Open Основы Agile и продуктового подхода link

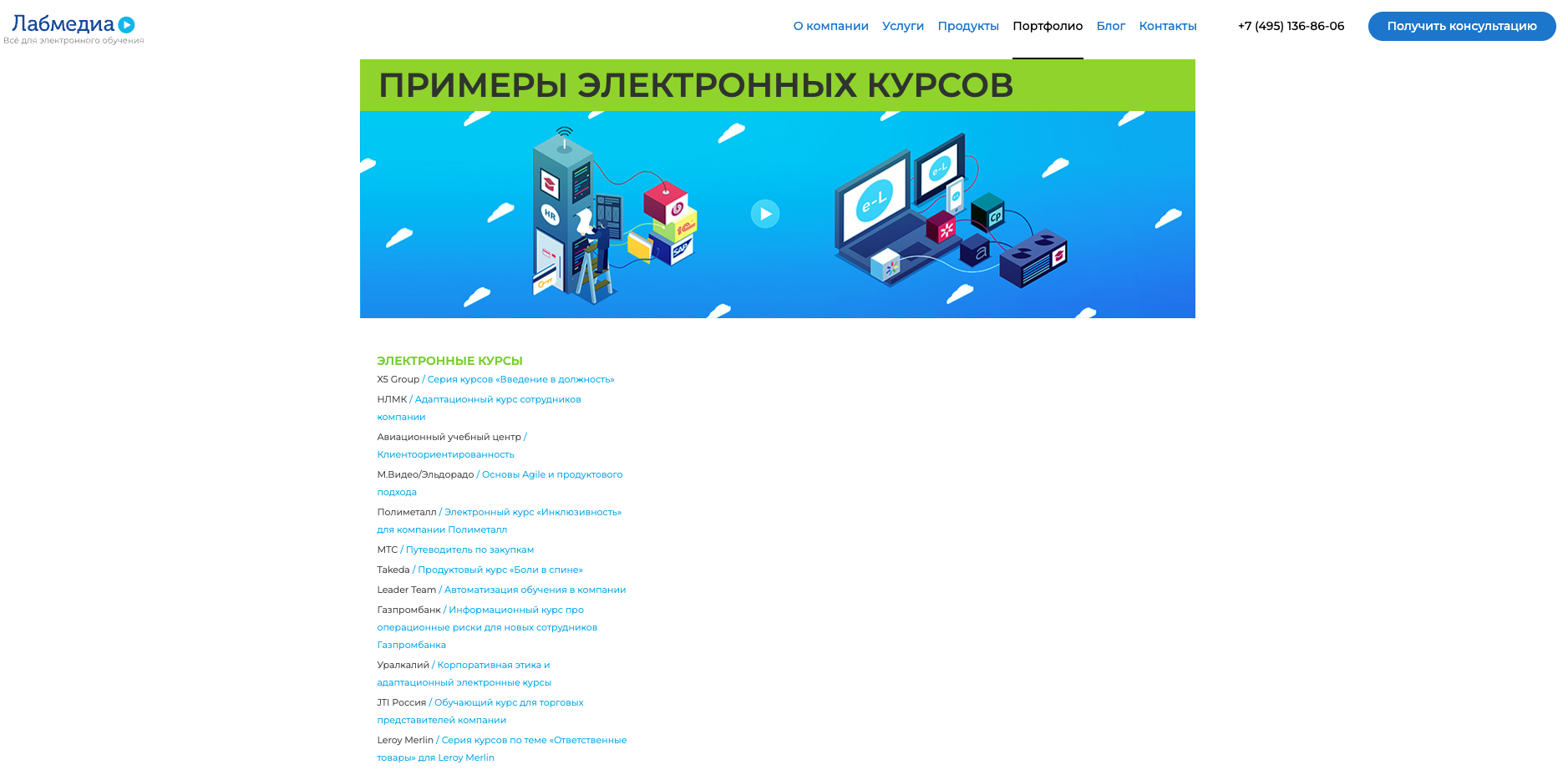(x=550, y=474)
